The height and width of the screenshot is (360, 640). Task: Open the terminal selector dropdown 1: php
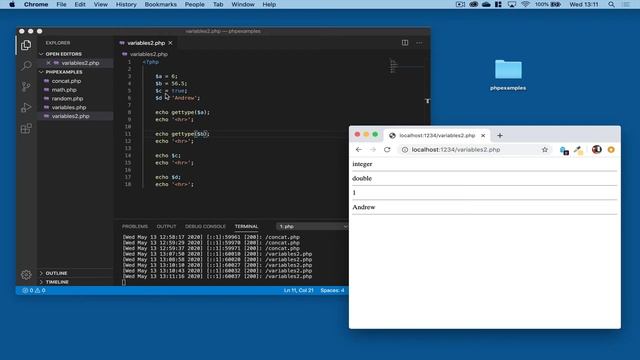click(312, 226)
